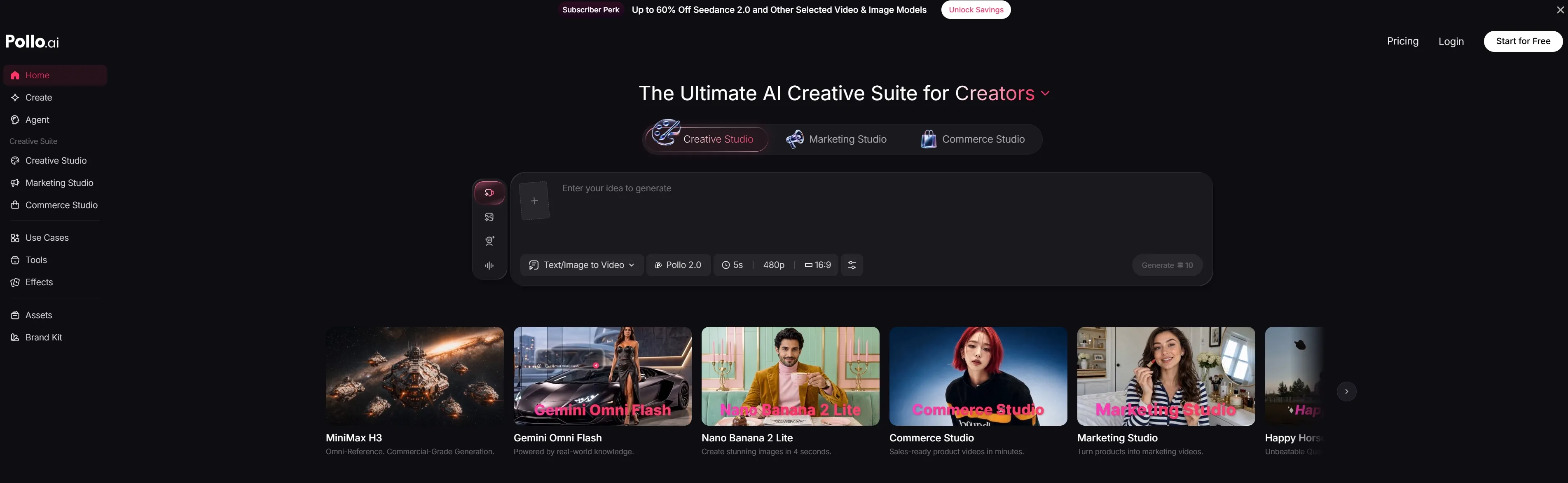Click the Agent icon in sidebar
1568x483 pixels.
[x=15, y=120]
